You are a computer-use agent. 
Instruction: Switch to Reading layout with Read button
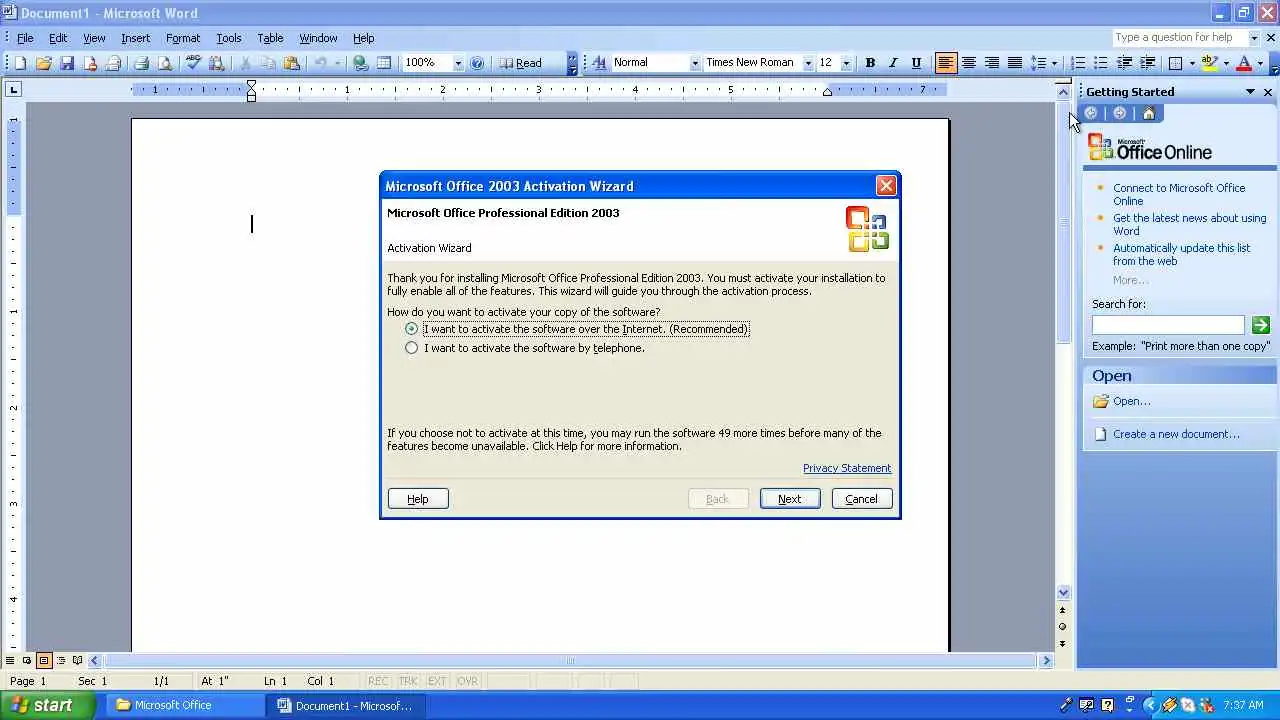pos(521,63)
